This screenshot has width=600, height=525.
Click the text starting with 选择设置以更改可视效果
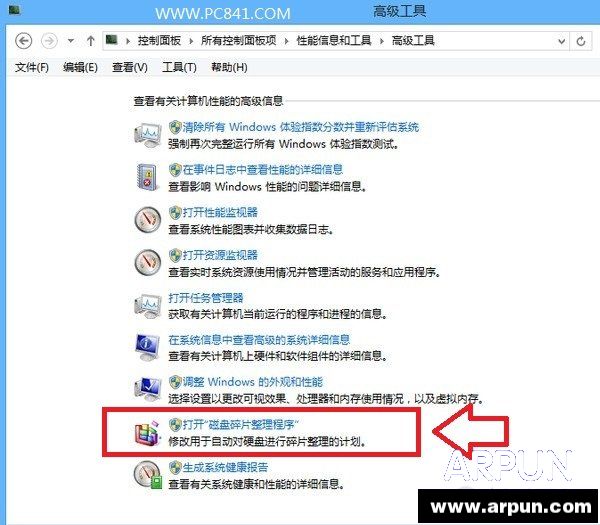(x=326, y=399)
